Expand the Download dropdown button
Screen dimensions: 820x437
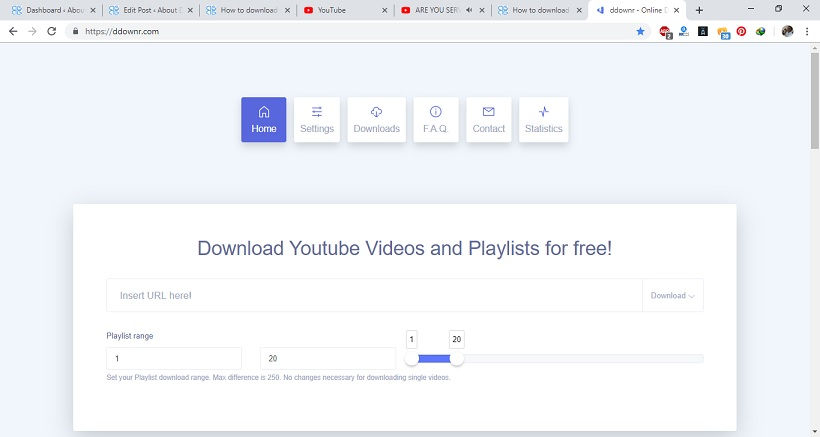click(673, 295)
